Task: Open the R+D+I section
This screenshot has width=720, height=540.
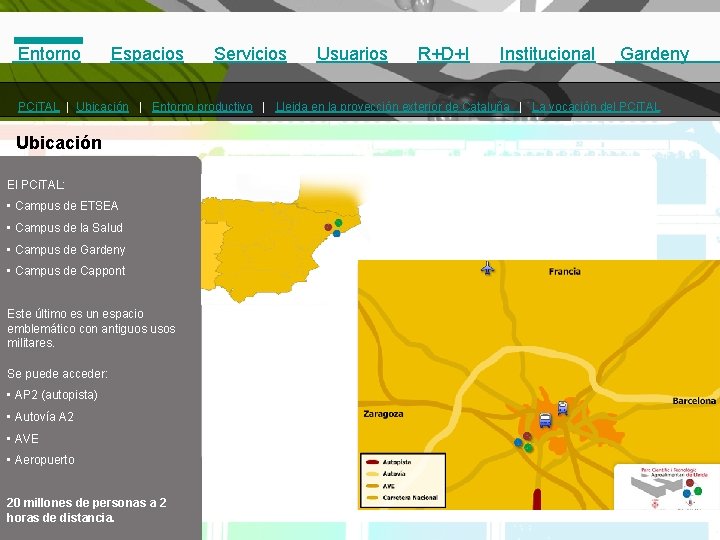Action: pyautogui.click(x=444, y=54)
